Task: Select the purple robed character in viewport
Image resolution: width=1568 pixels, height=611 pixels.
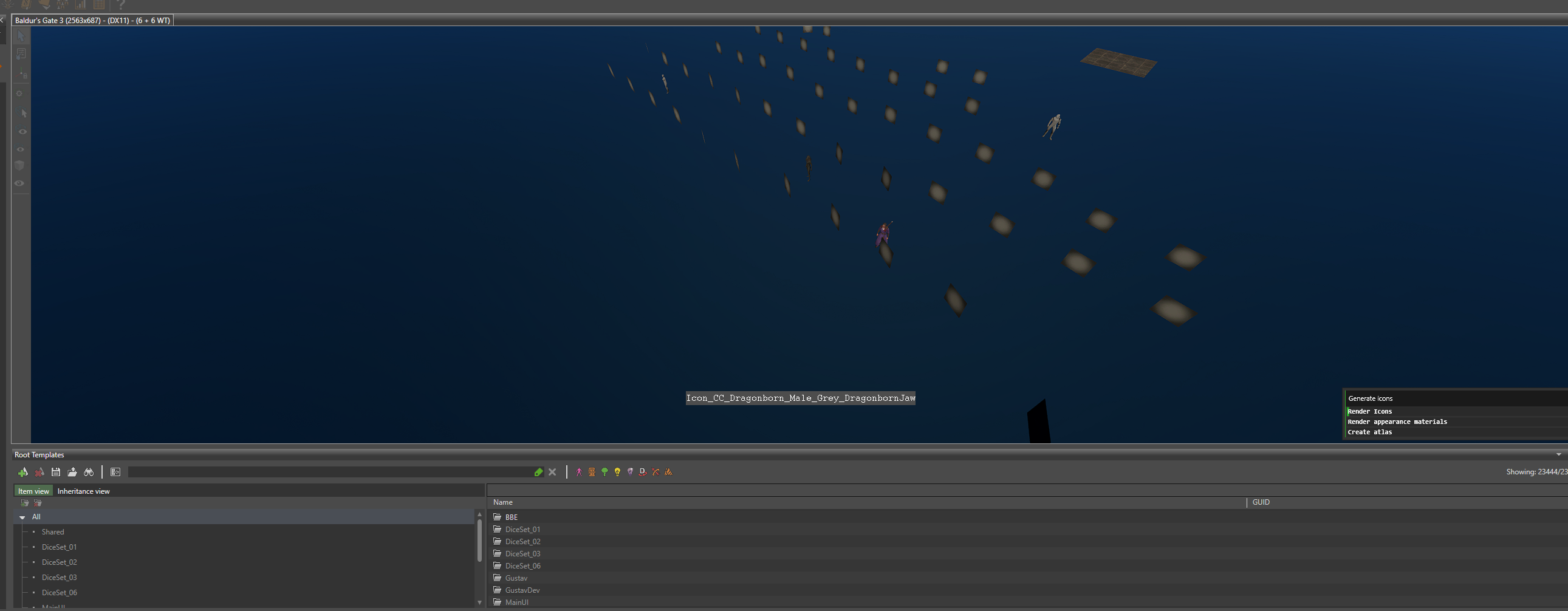Action: 883,234
